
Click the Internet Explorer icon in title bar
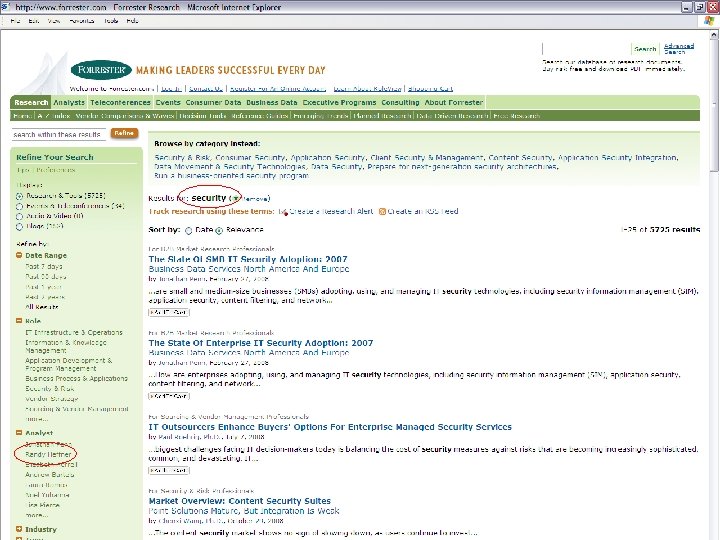point(5,7)
